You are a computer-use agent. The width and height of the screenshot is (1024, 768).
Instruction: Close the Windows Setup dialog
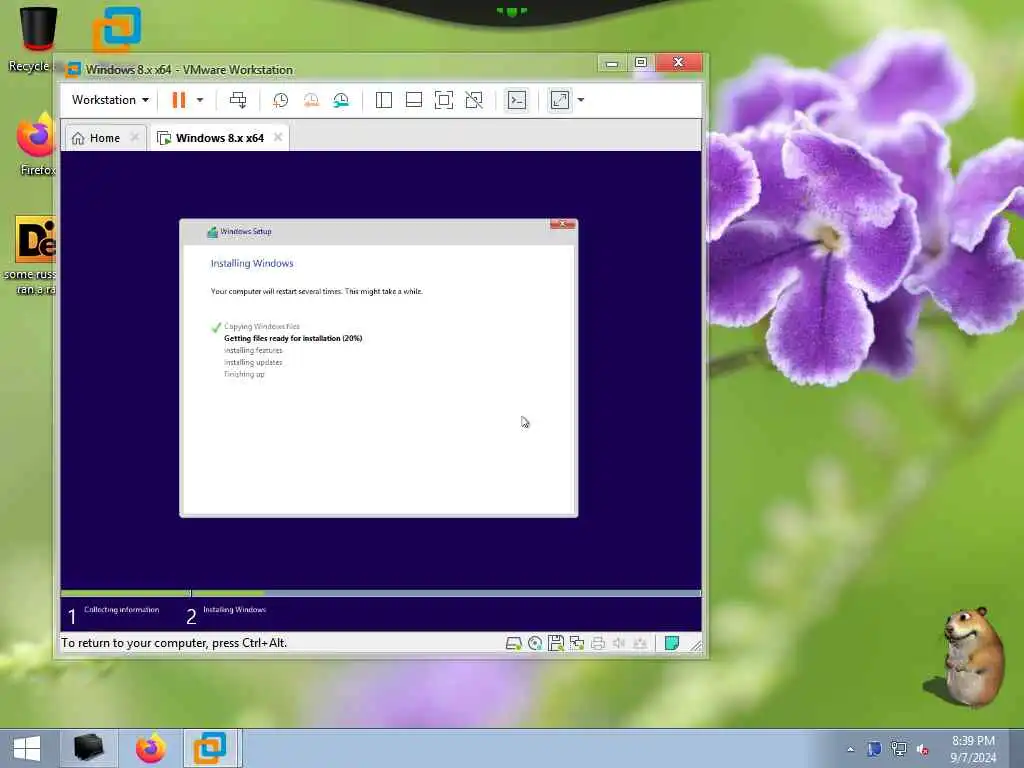tap(562, 225)
